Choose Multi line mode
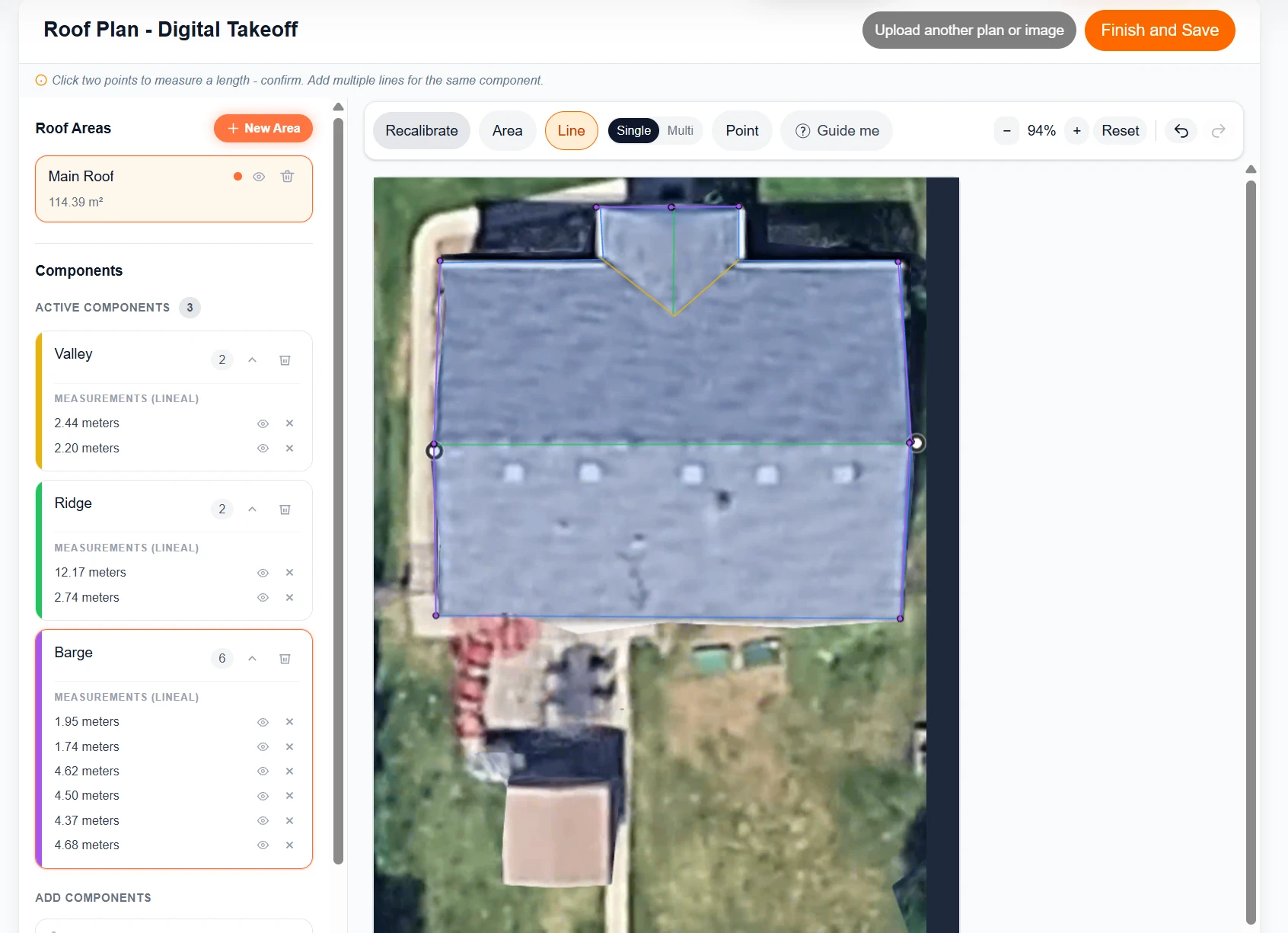1288x933 pixels. pos(681,131)
